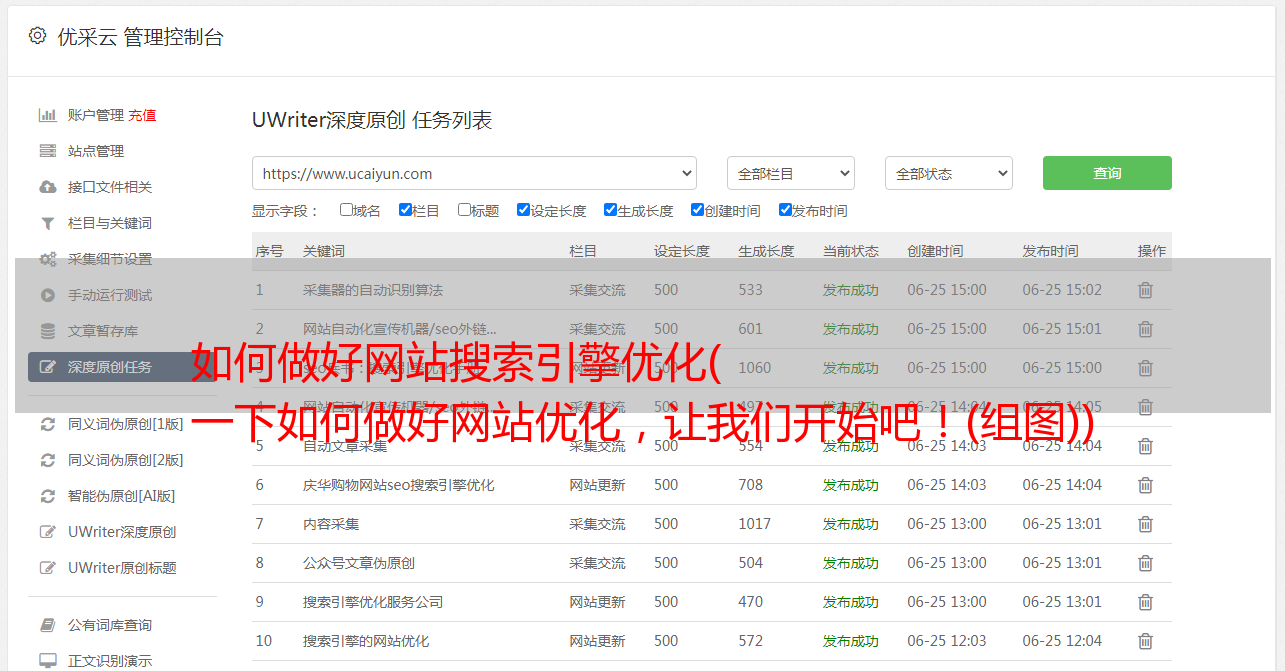Image resolution: width=1285 pixels, height=671 pixels.
Task: Click the 手动运行测试 play icon
Action: [x=47, y=295]
